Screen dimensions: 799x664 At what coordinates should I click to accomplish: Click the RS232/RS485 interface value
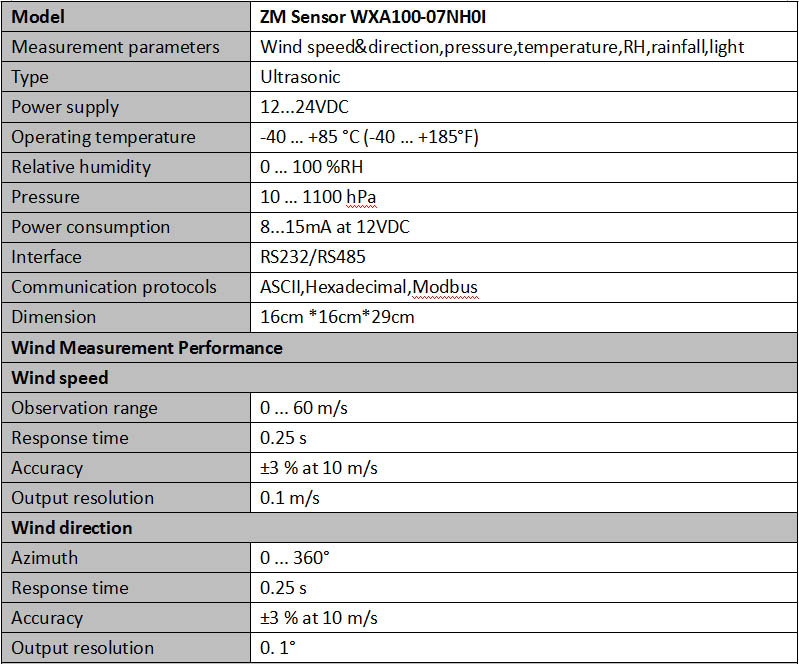(x=312, y=257)
